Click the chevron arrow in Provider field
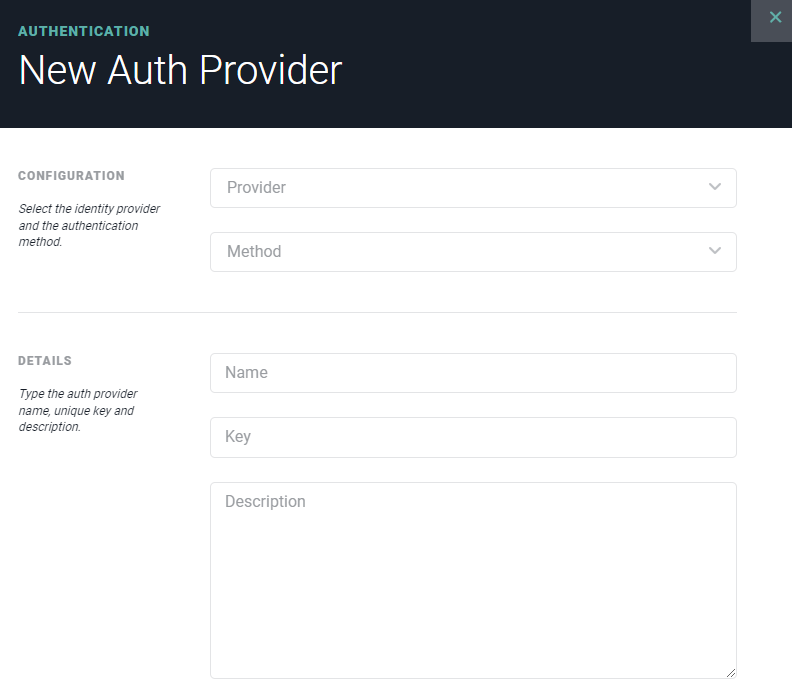The height and width of the screenshot is (688, 792). coord(715,187)
